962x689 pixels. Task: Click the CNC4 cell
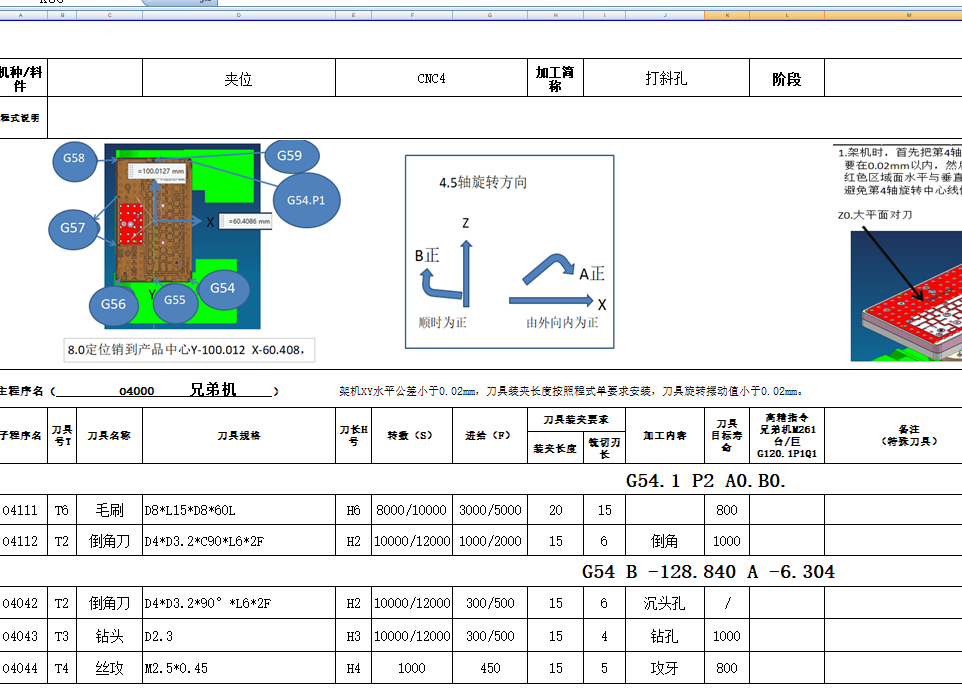tap(430, 77)
